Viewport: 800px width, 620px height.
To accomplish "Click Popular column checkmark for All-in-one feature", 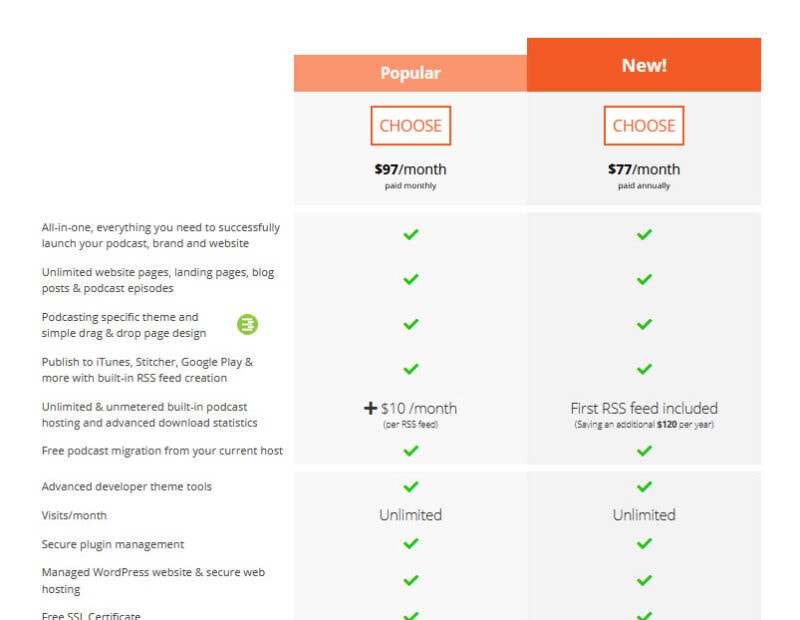I will [411, 234].
